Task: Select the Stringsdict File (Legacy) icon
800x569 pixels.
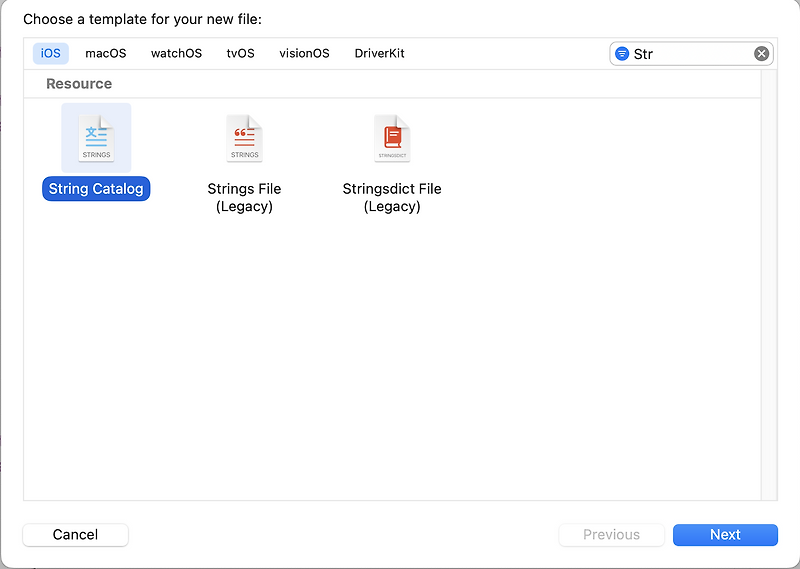Action: click(392, 138)
